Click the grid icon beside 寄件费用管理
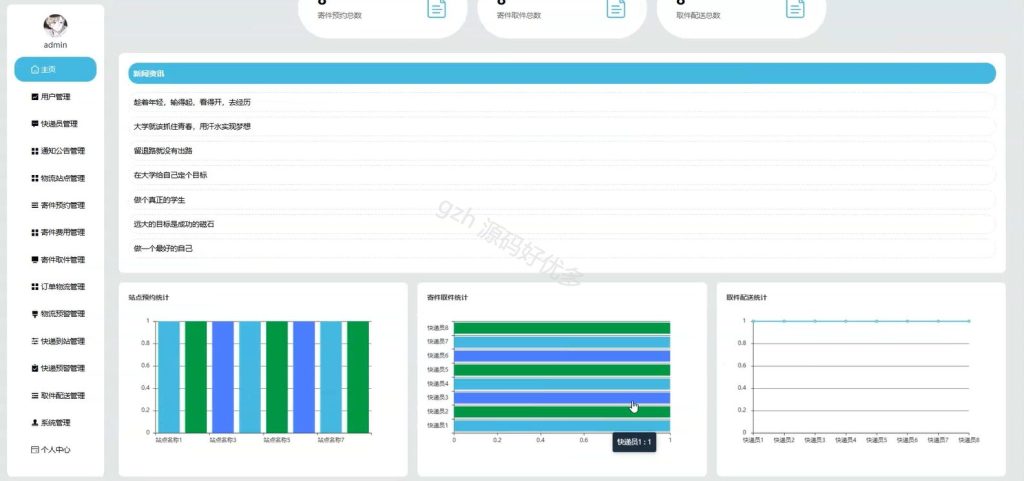This screenshot has width=1024, height=481. click(x=35, y=232)
